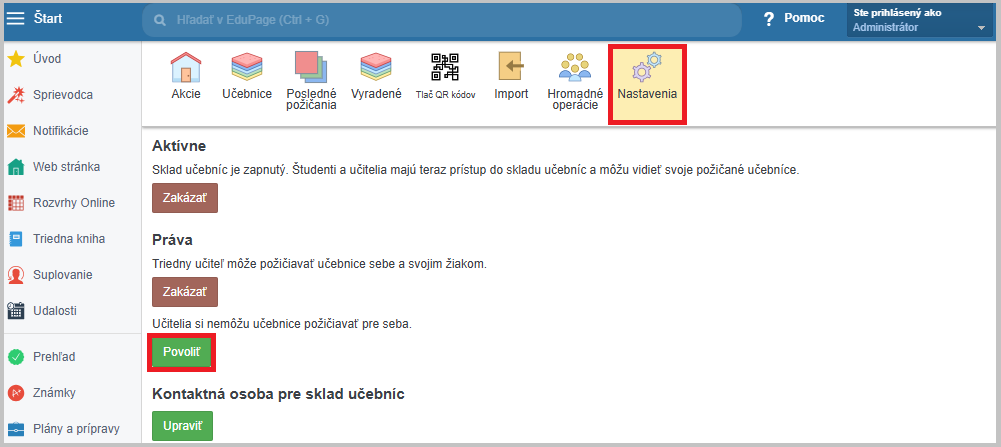The height and width of the screenshot is (447, 1001).
Task: Select Notifikácie in the sidebar
Action: click(x=61, y=131)
